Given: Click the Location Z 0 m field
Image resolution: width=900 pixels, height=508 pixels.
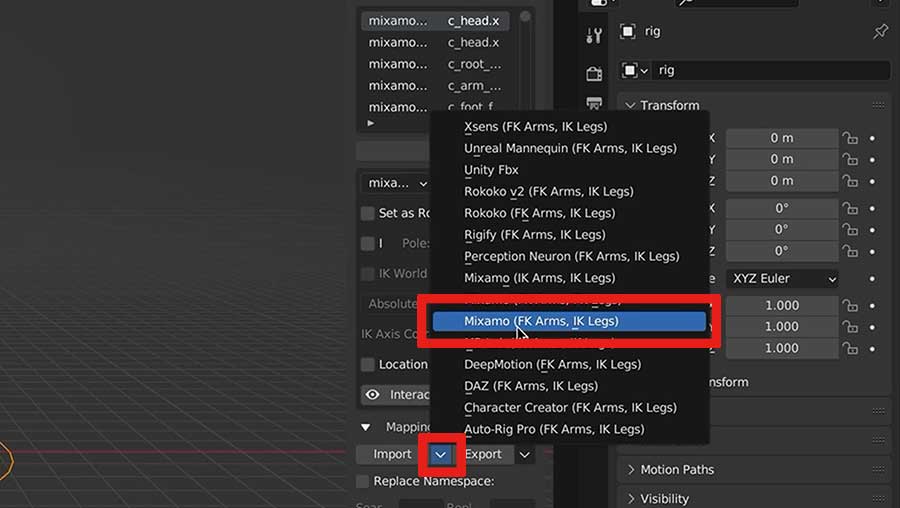Looking at the screenshot, I should tap(782, 181).
